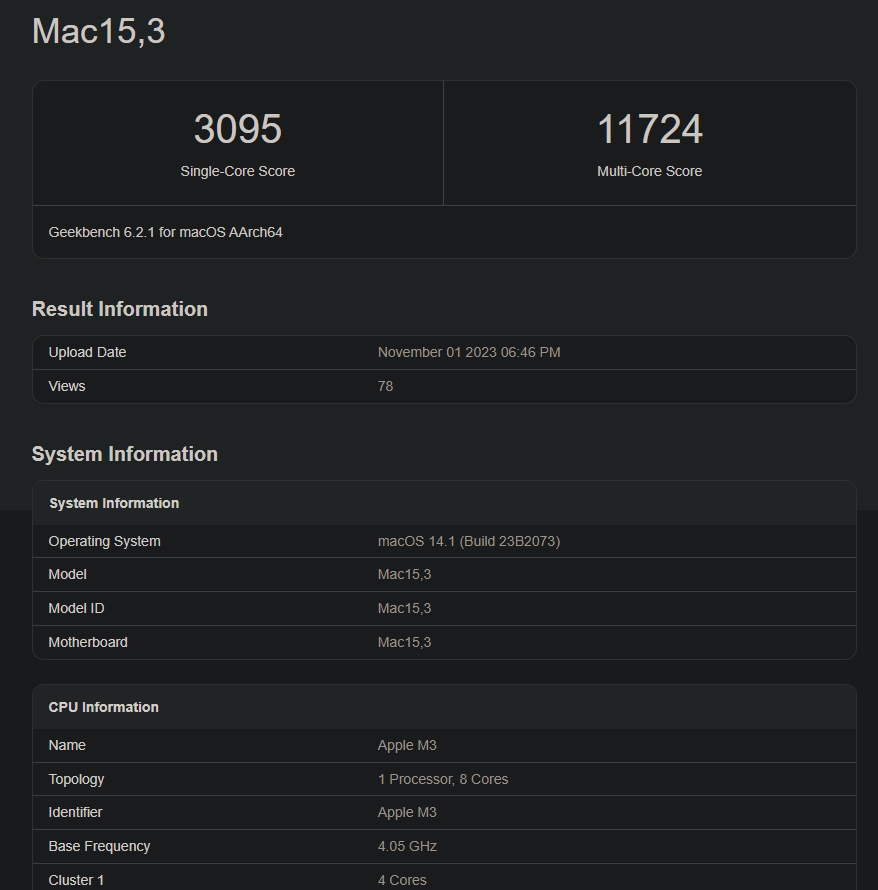Click the November 01 2023 upload date value

[468, 352]
